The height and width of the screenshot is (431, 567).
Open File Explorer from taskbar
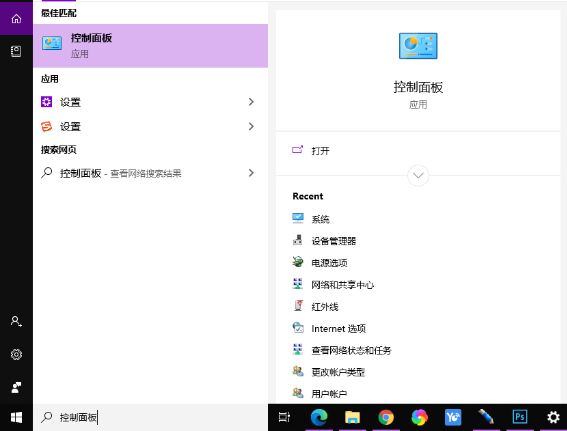point(352,417)
